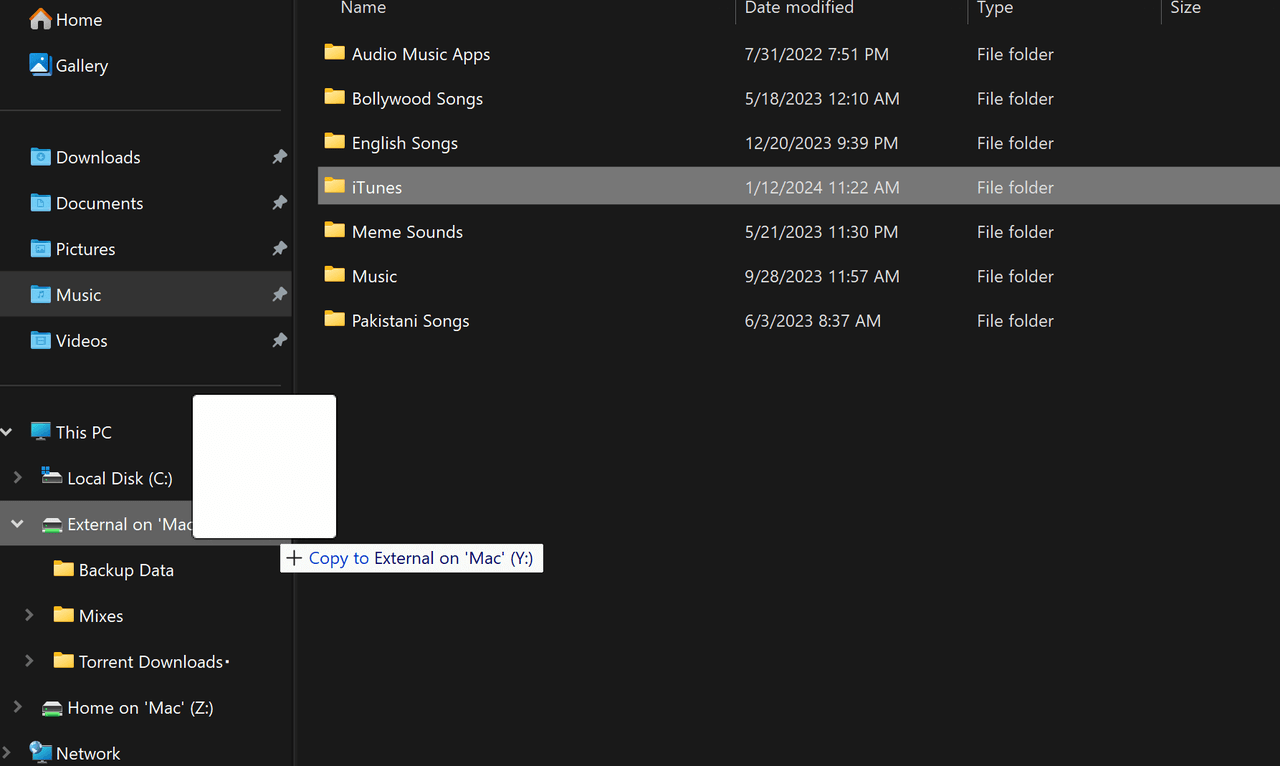Expand the Mixes folder node
The width and height of the screenshot is (1280, 766).
point(29,615)
